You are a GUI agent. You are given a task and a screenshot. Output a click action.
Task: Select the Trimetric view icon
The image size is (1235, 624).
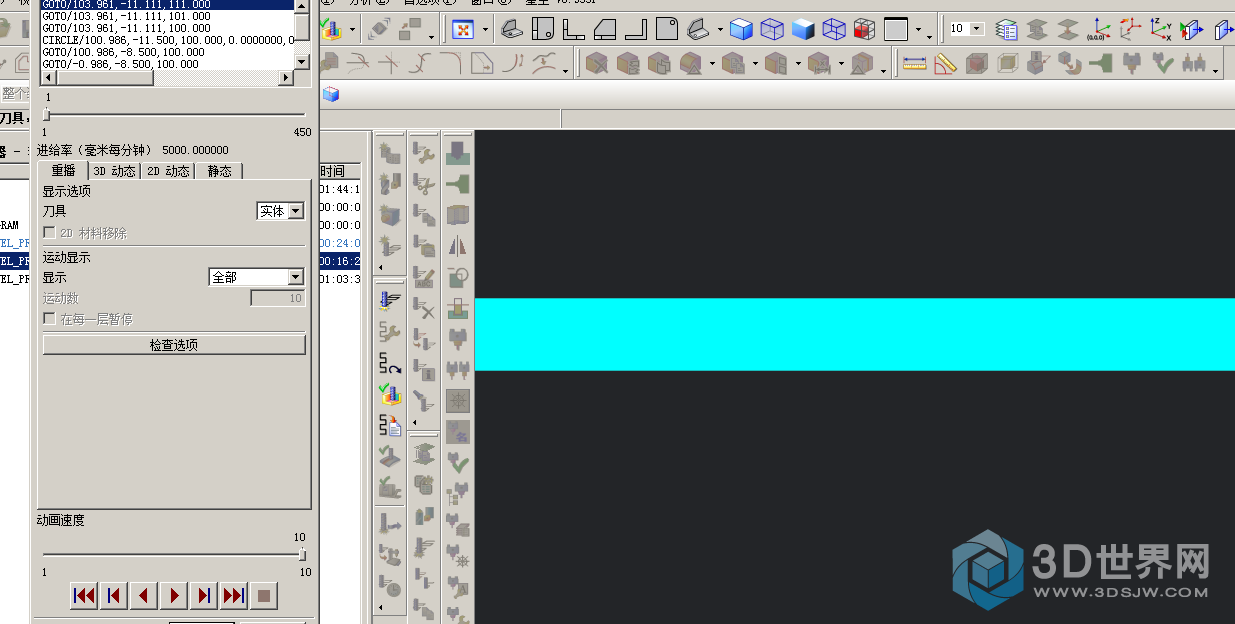(511, 30)
